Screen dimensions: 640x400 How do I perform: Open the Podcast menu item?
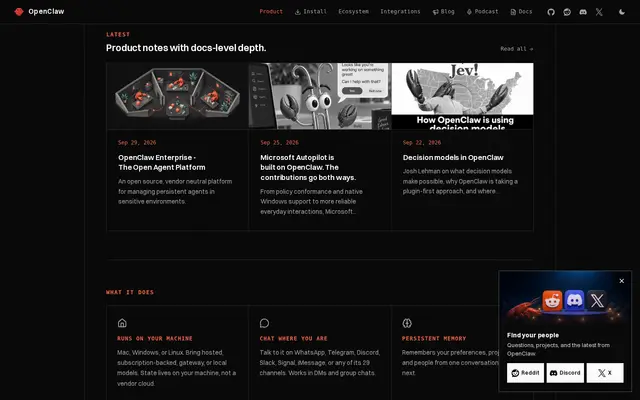pos(482,11)
